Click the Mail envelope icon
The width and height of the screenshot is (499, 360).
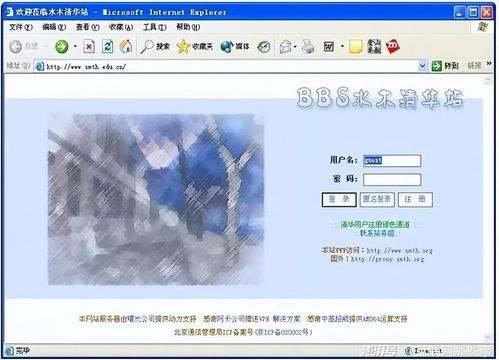point(285,47)
